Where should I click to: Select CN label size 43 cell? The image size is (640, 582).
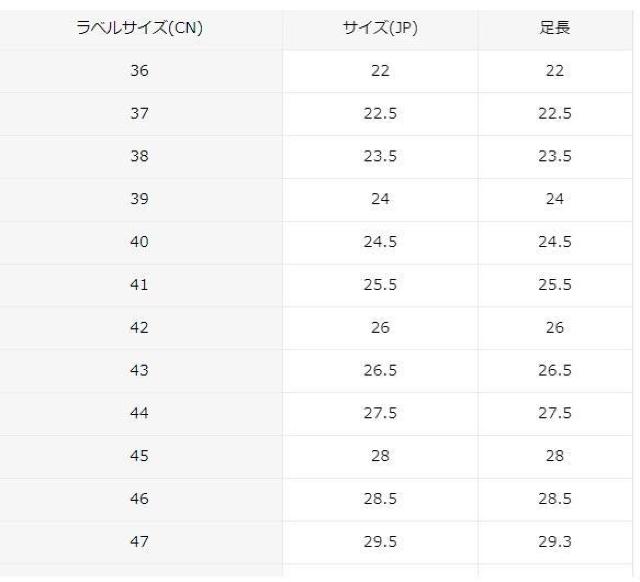(x=139, y=371)
